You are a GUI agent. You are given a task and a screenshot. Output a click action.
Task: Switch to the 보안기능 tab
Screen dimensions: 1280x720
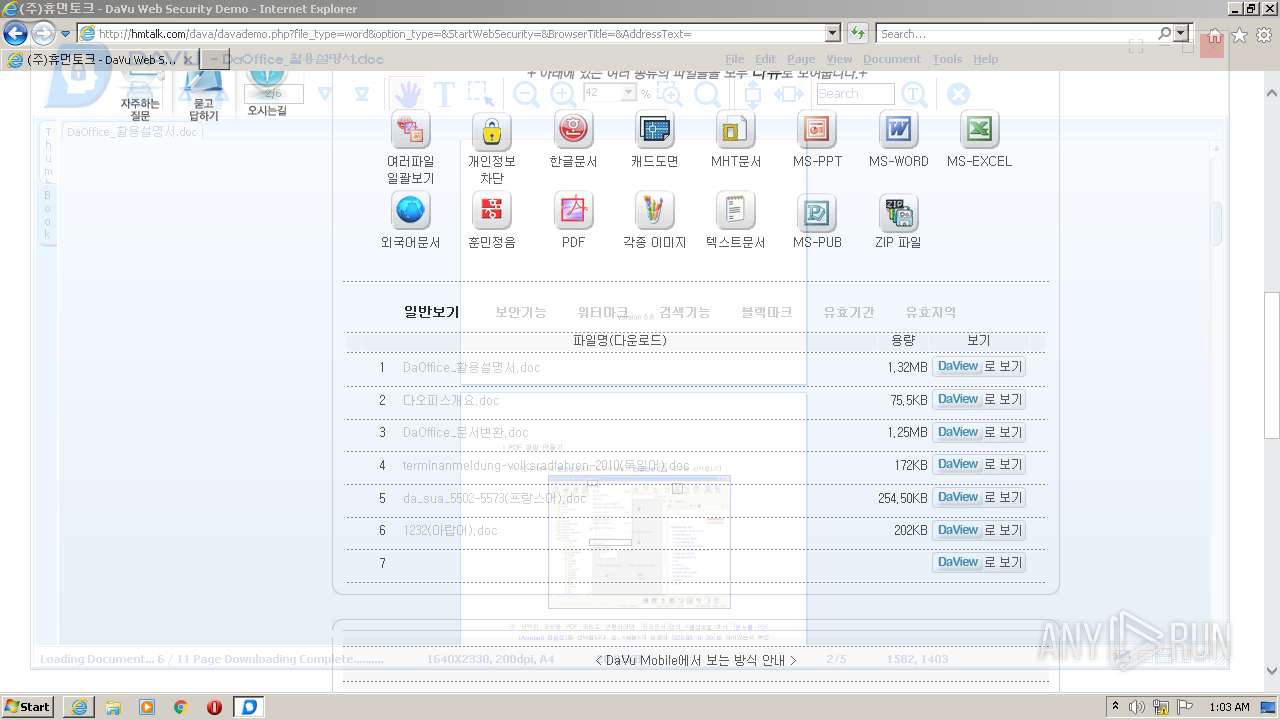click(x=521, y=312)
